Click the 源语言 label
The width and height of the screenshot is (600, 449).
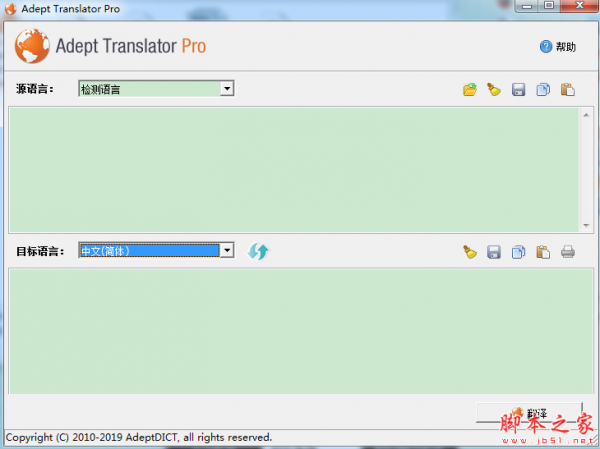point(35,89)
